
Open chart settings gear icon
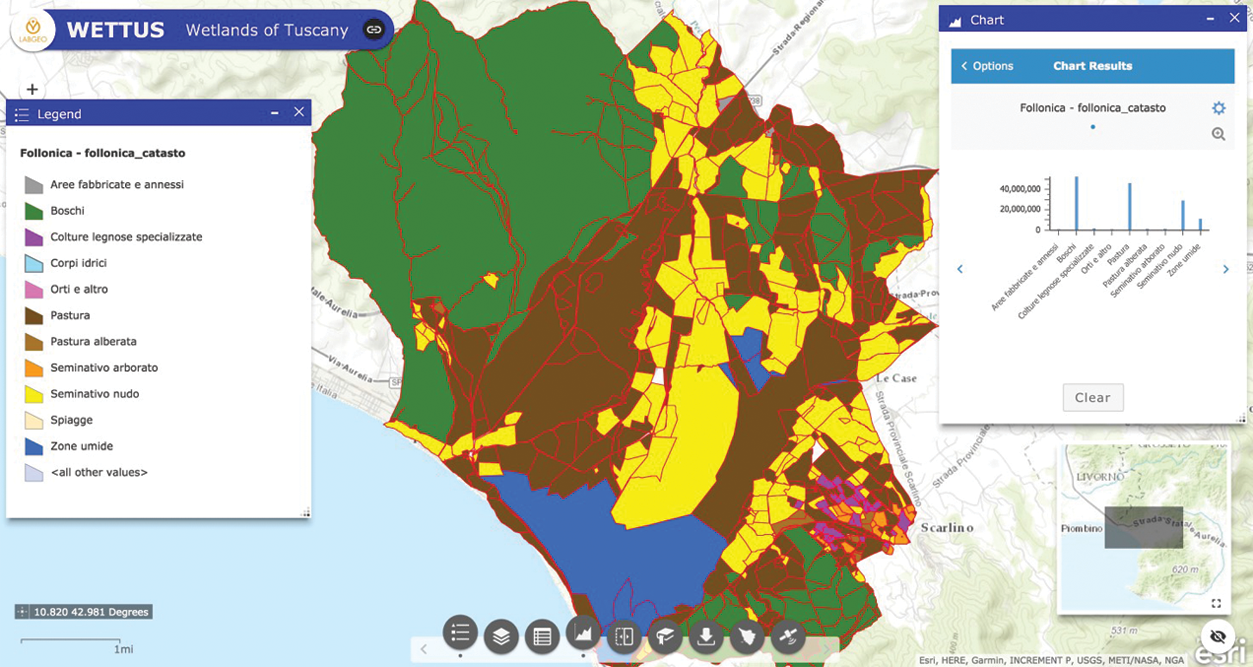[1218, 108]
